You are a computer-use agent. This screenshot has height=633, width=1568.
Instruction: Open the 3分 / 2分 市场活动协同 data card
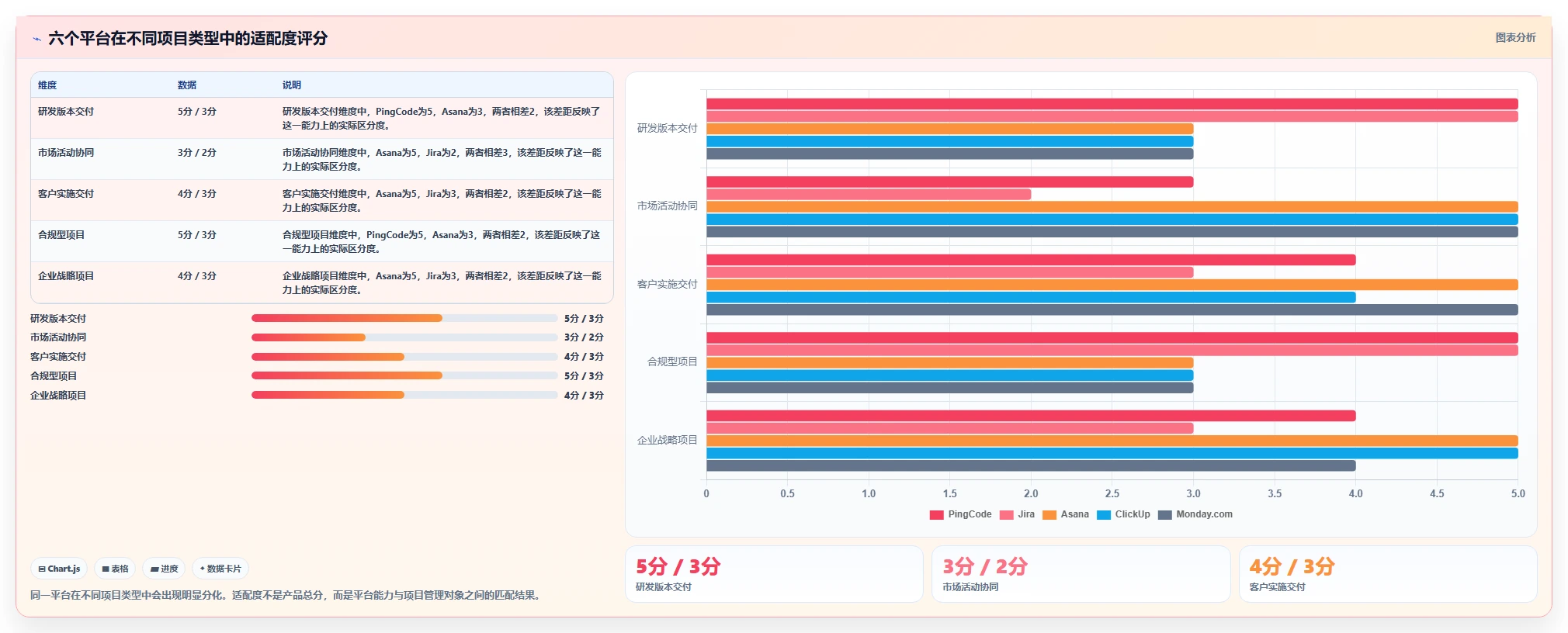pos(1081,574)
